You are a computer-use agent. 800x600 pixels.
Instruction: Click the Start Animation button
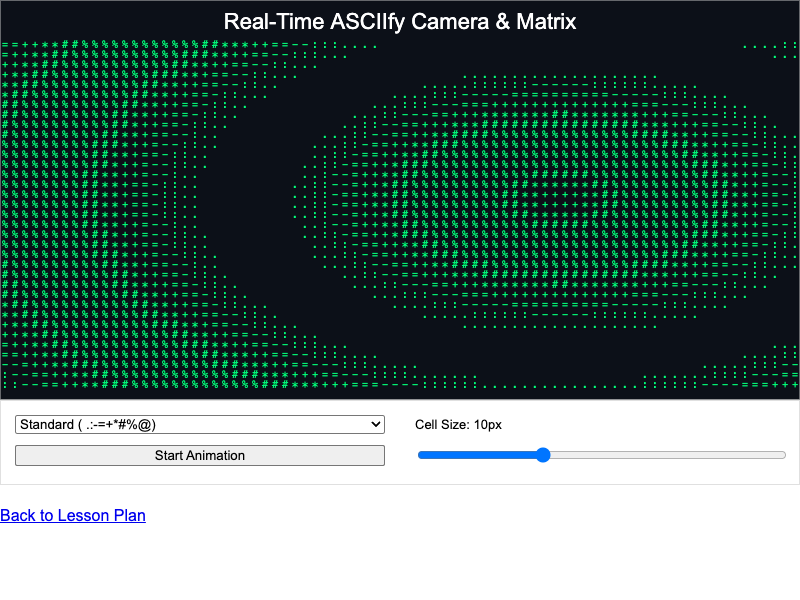tap(199, 455)
